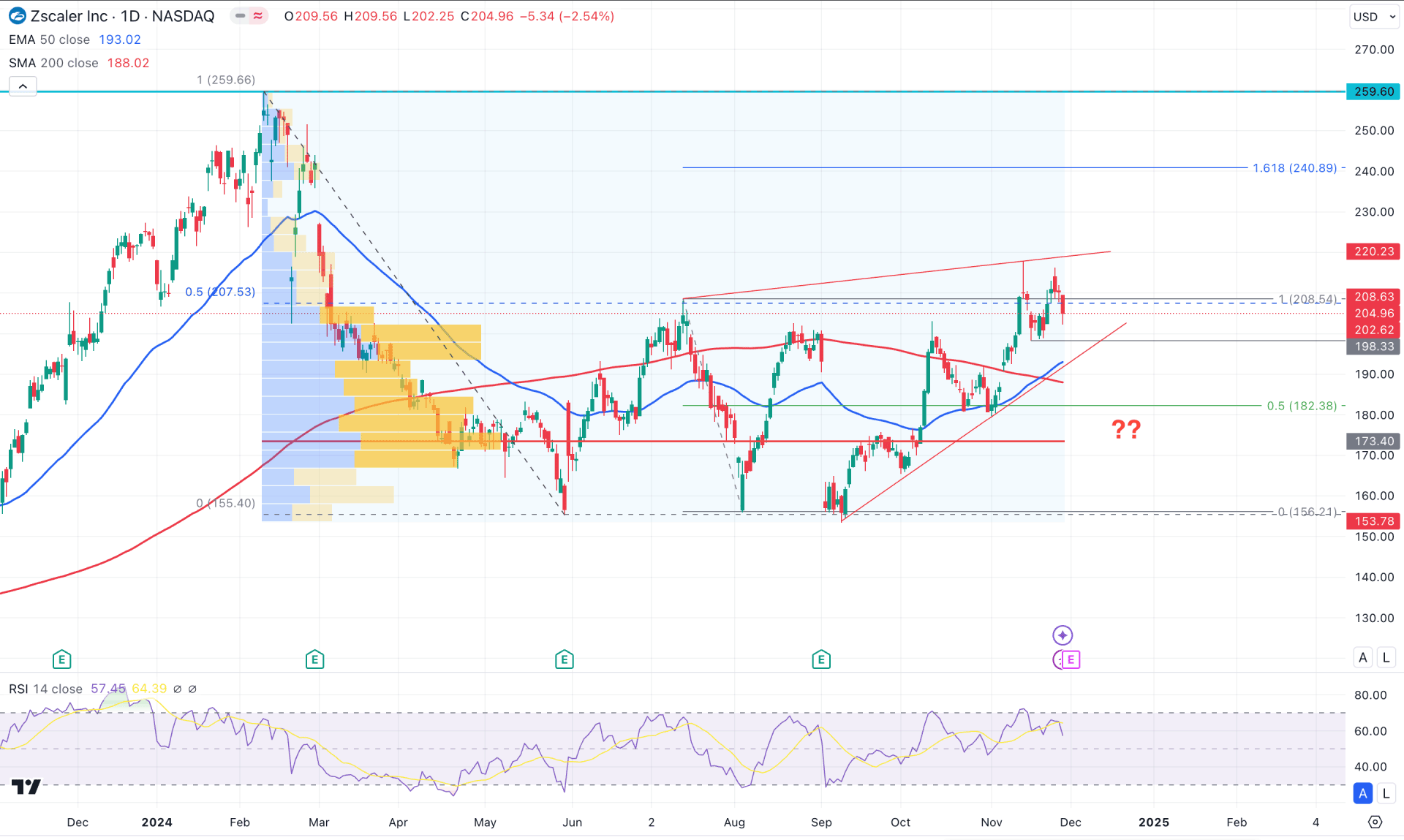Screen dimensions: 1404x840
Task: Open chart settings gear icon
Action: click(x=1375, y=822)
